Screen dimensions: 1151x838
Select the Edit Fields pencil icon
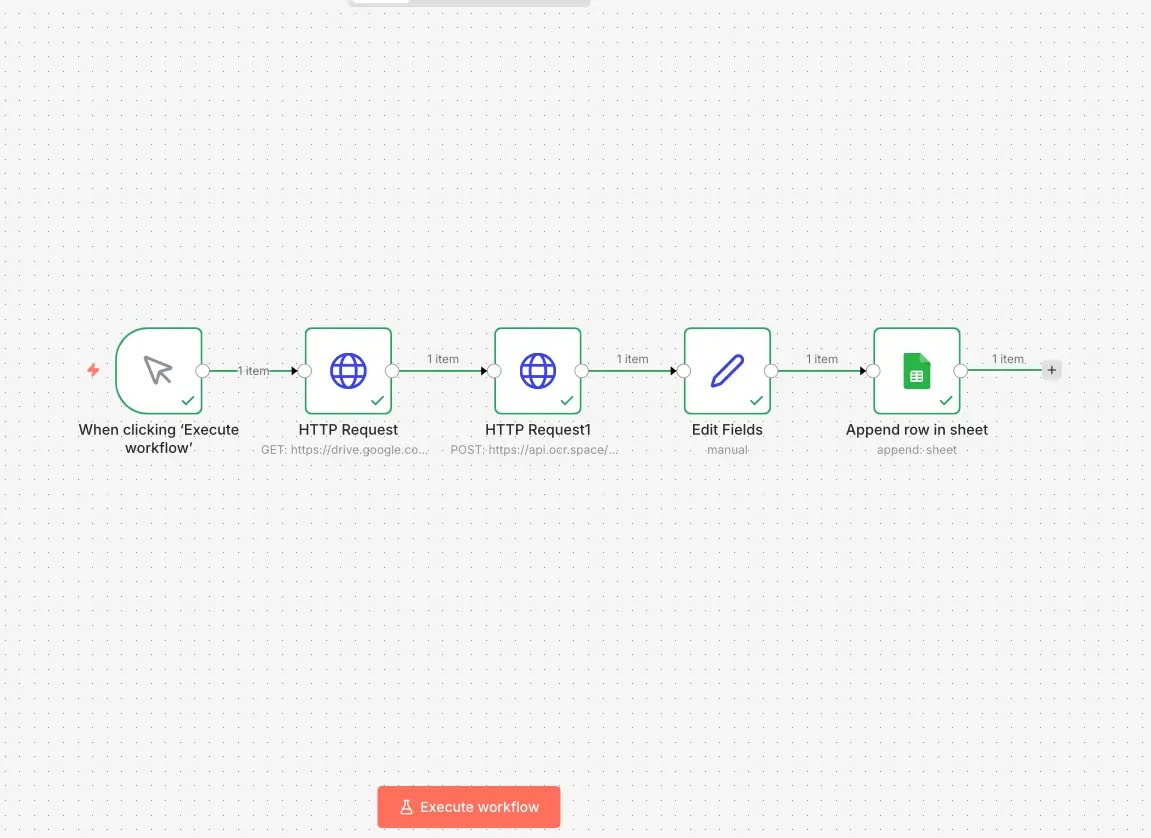pos(727,370)
